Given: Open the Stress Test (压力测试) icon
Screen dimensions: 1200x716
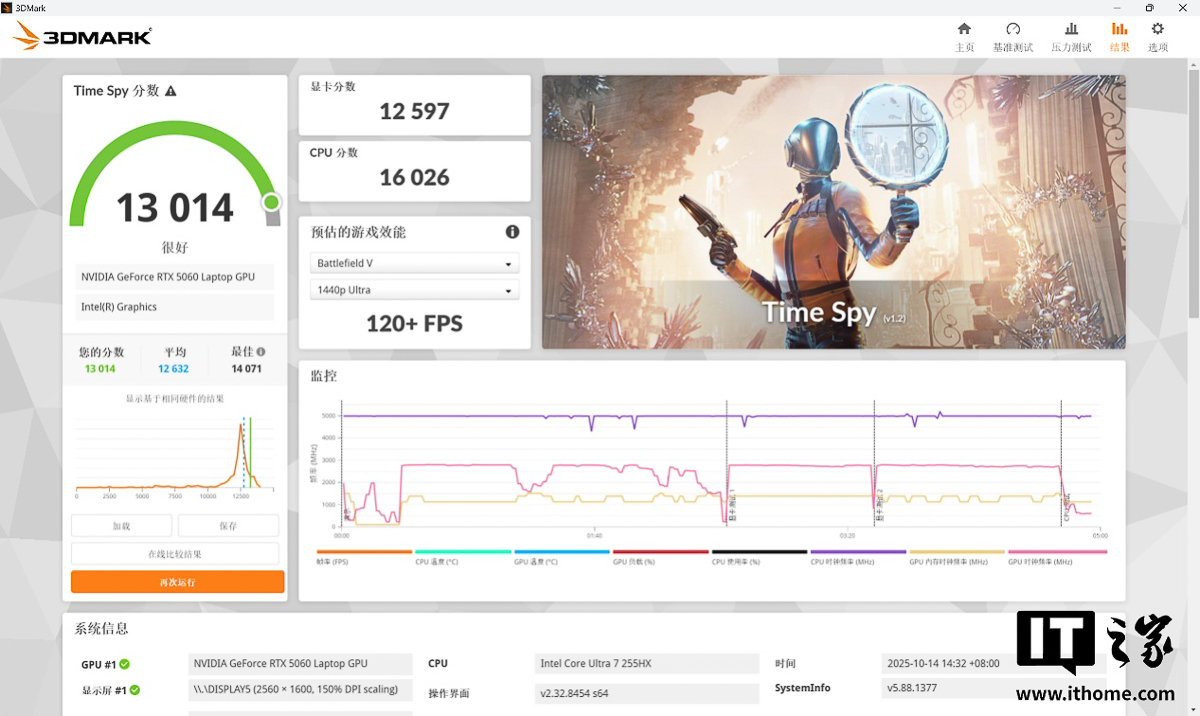Looking at the screenshot, I should [x=1071, y=37].
